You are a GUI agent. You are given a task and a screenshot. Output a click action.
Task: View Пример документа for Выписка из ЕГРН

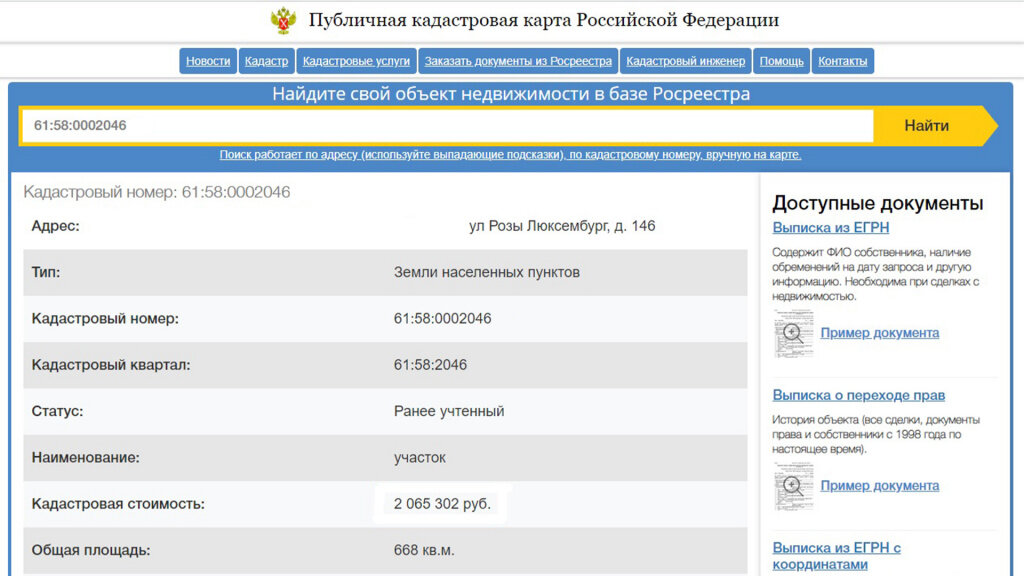click(880, 332)
